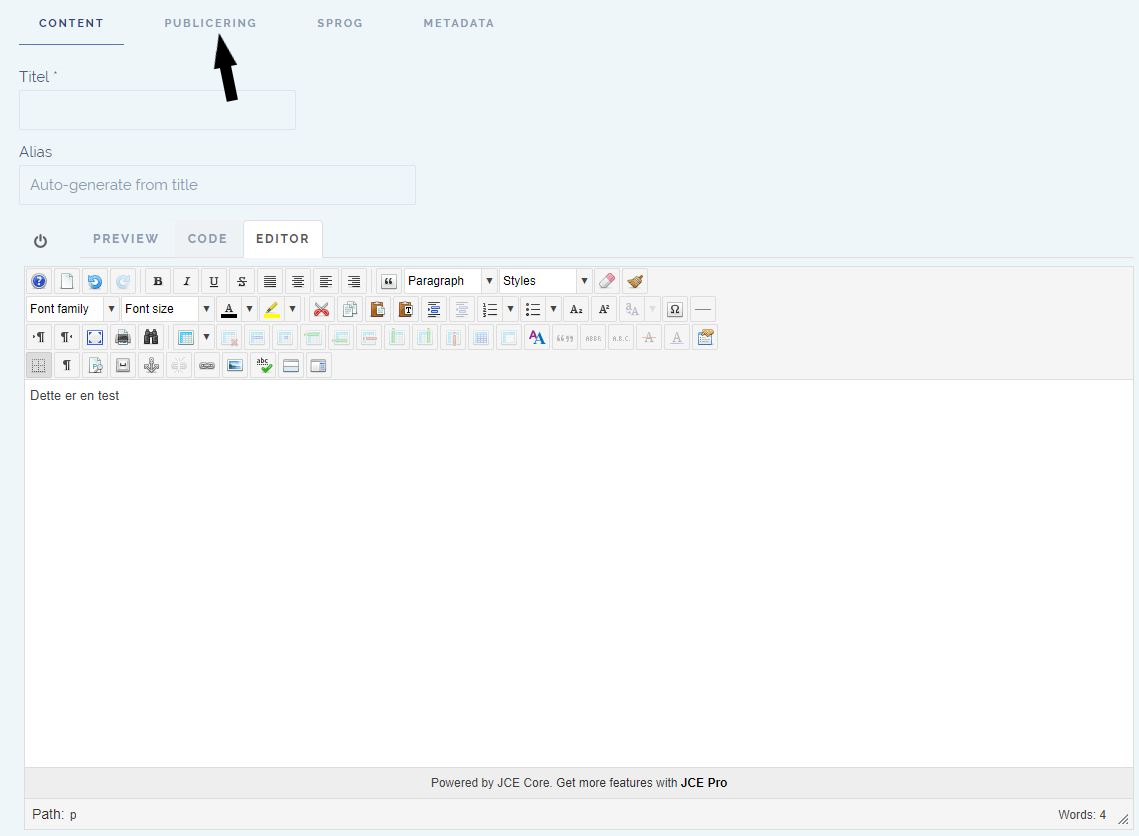Click the binoculars find icon
The image size is (1139, 836).
point(151,338)
